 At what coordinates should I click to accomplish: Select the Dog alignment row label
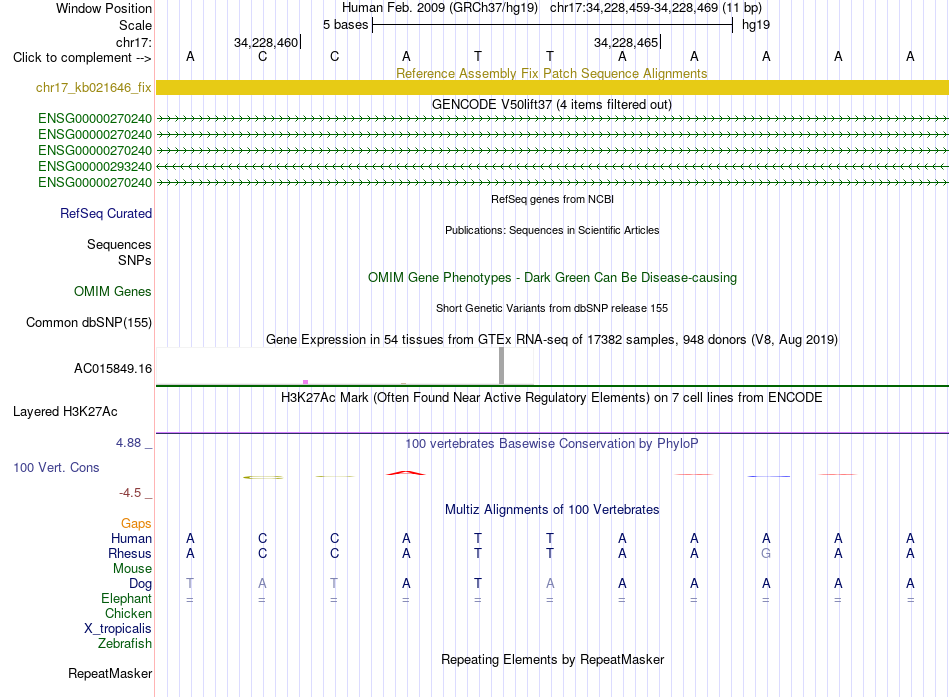pyautogui.click(x=140, y=584)
